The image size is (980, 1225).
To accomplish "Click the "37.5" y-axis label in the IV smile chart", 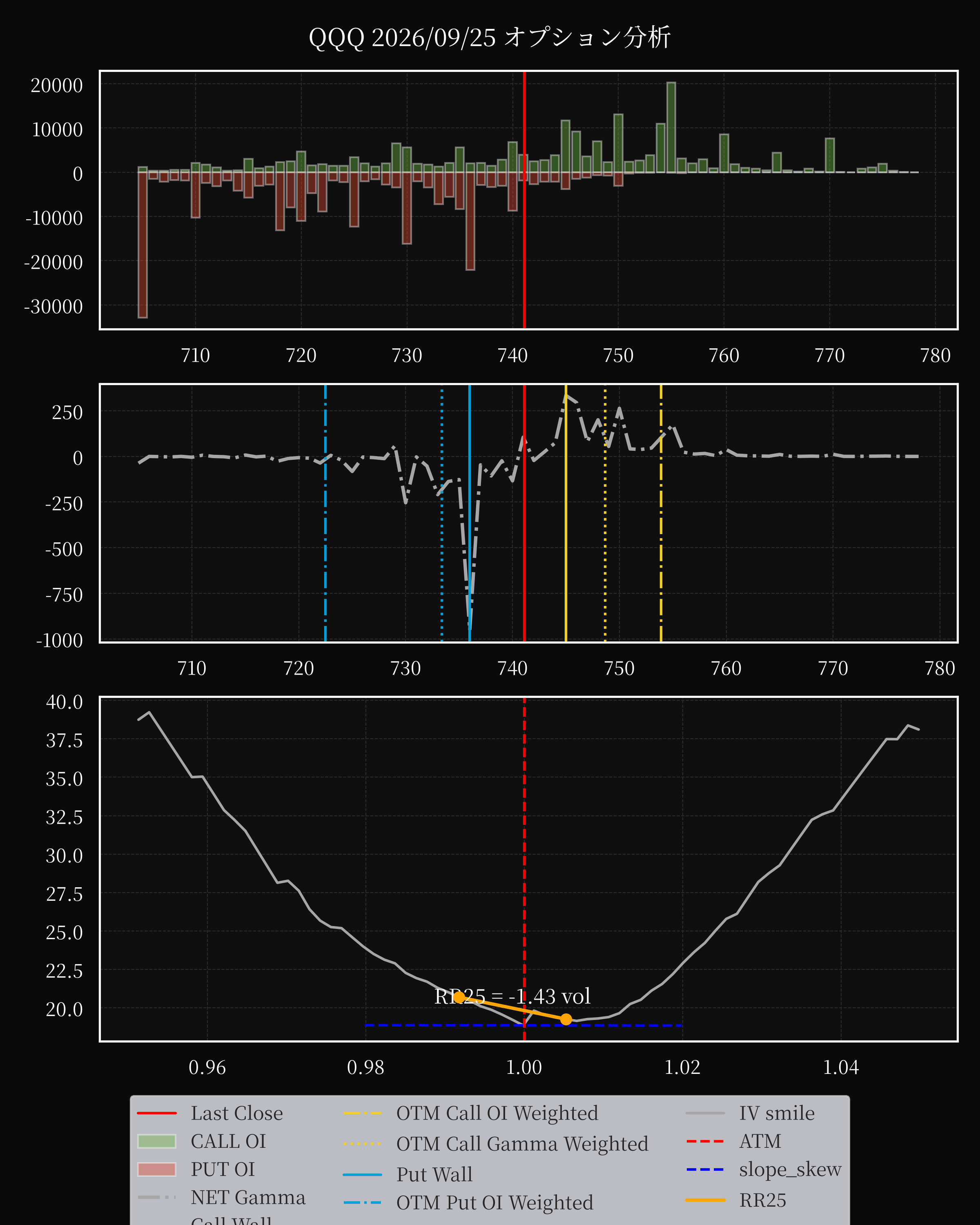I will tap(64, 741).
